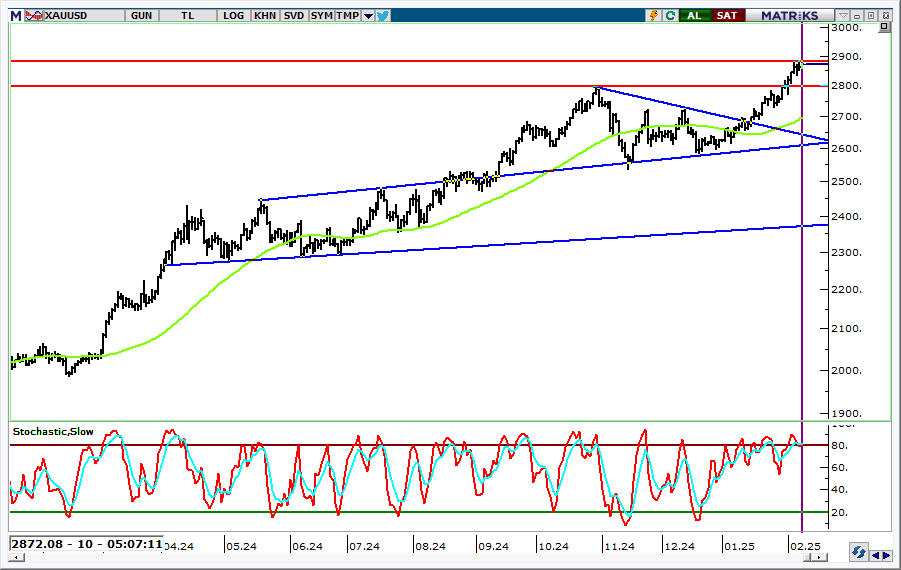Click the blue sync arrows icon at bottom-right
The width and height of the screenshot is (901, 570).
(858, 552)
